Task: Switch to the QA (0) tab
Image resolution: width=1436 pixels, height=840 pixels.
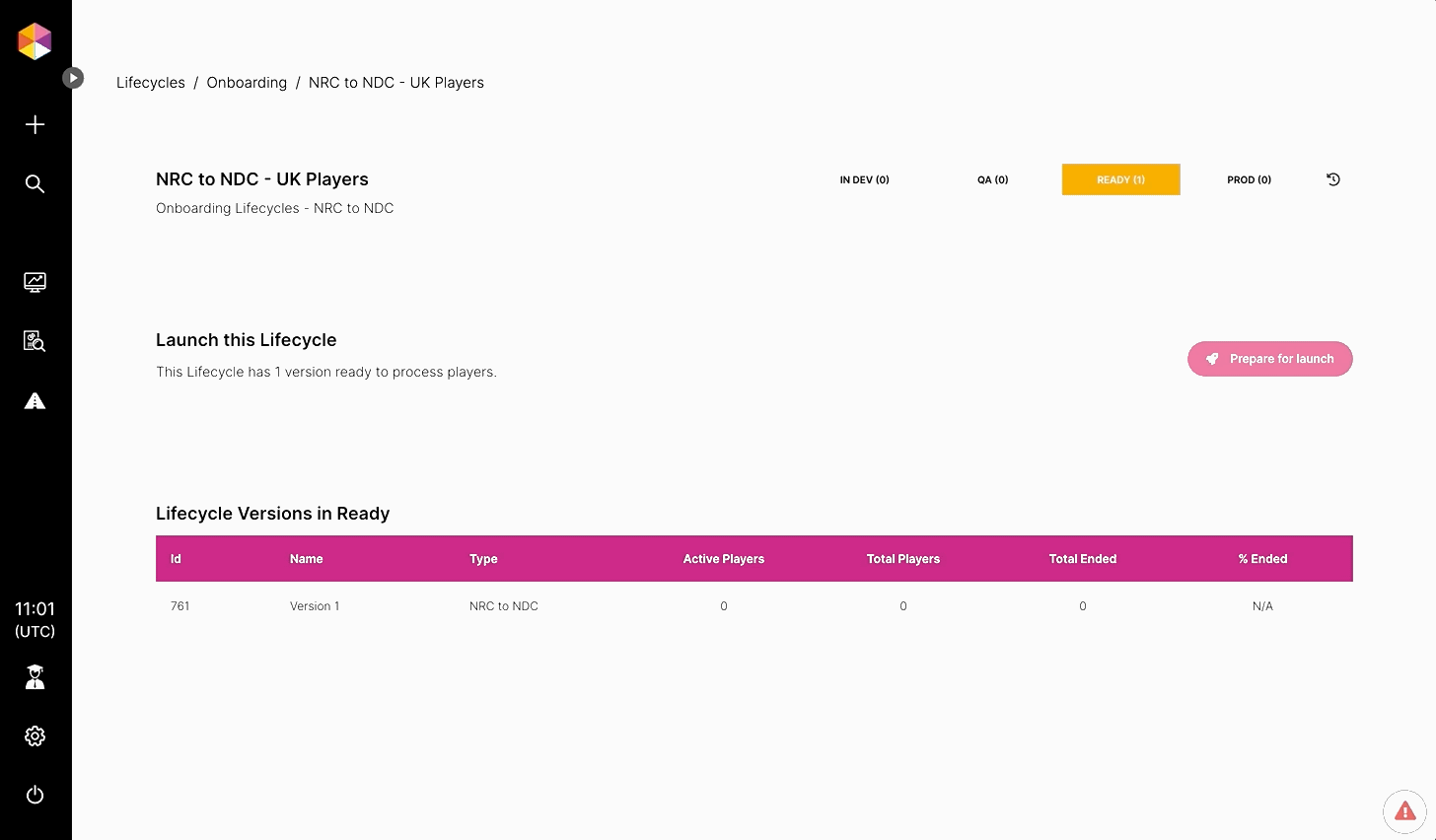Action: (992, 179)
